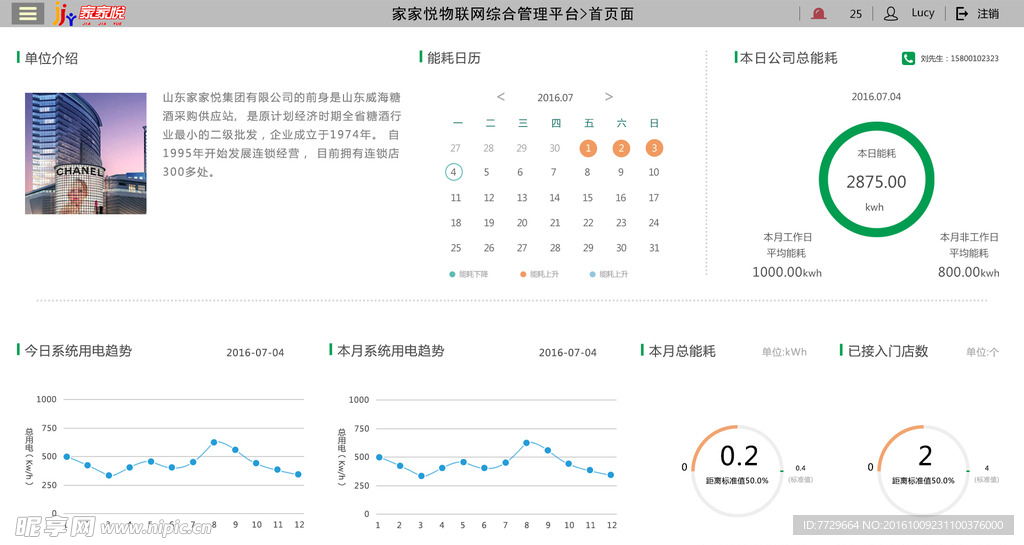Select date 15 in calendar

click(588, 198)
